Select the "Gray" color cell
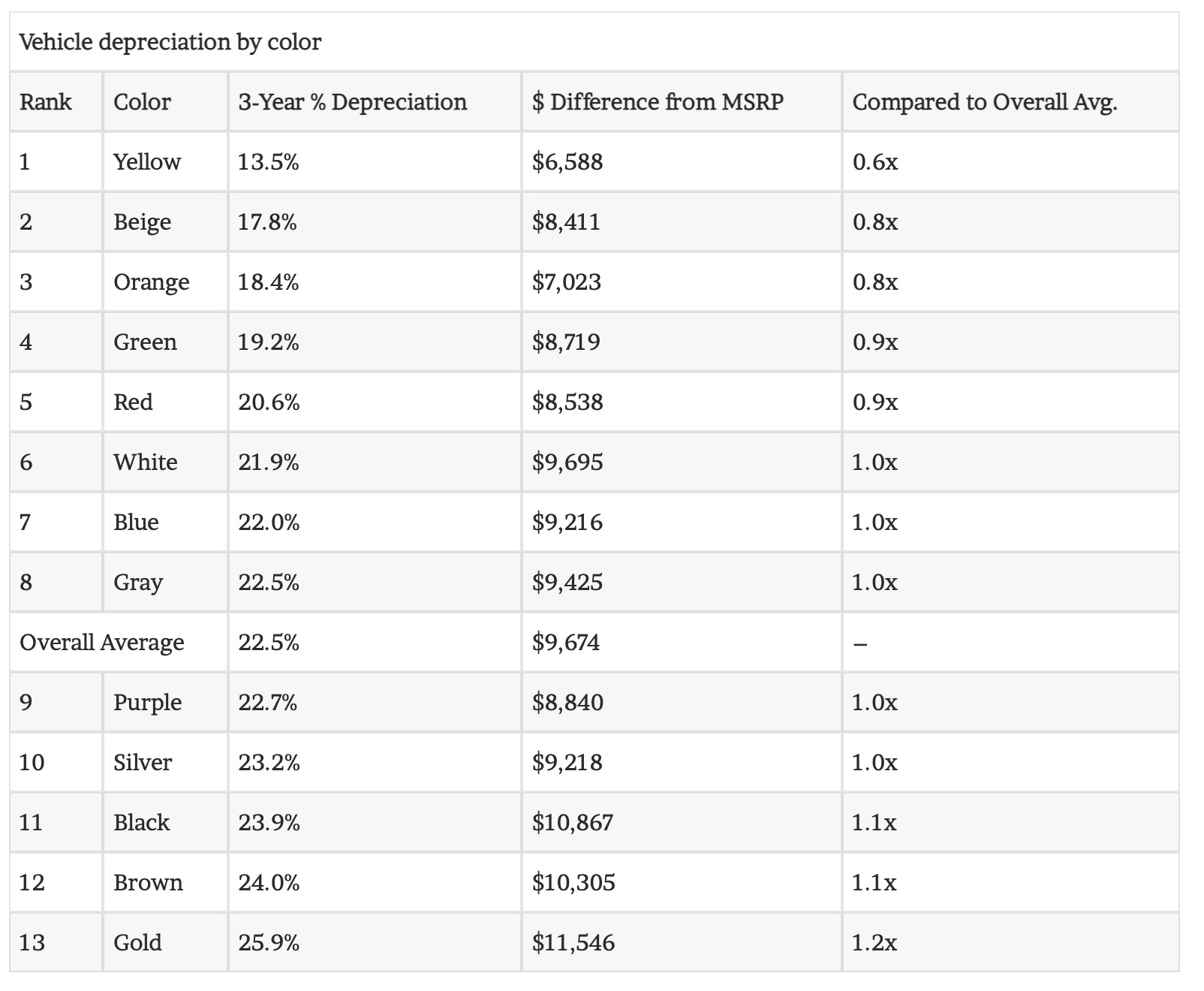Viewport: 1204px width, 991px height. [x=138, y=583]
